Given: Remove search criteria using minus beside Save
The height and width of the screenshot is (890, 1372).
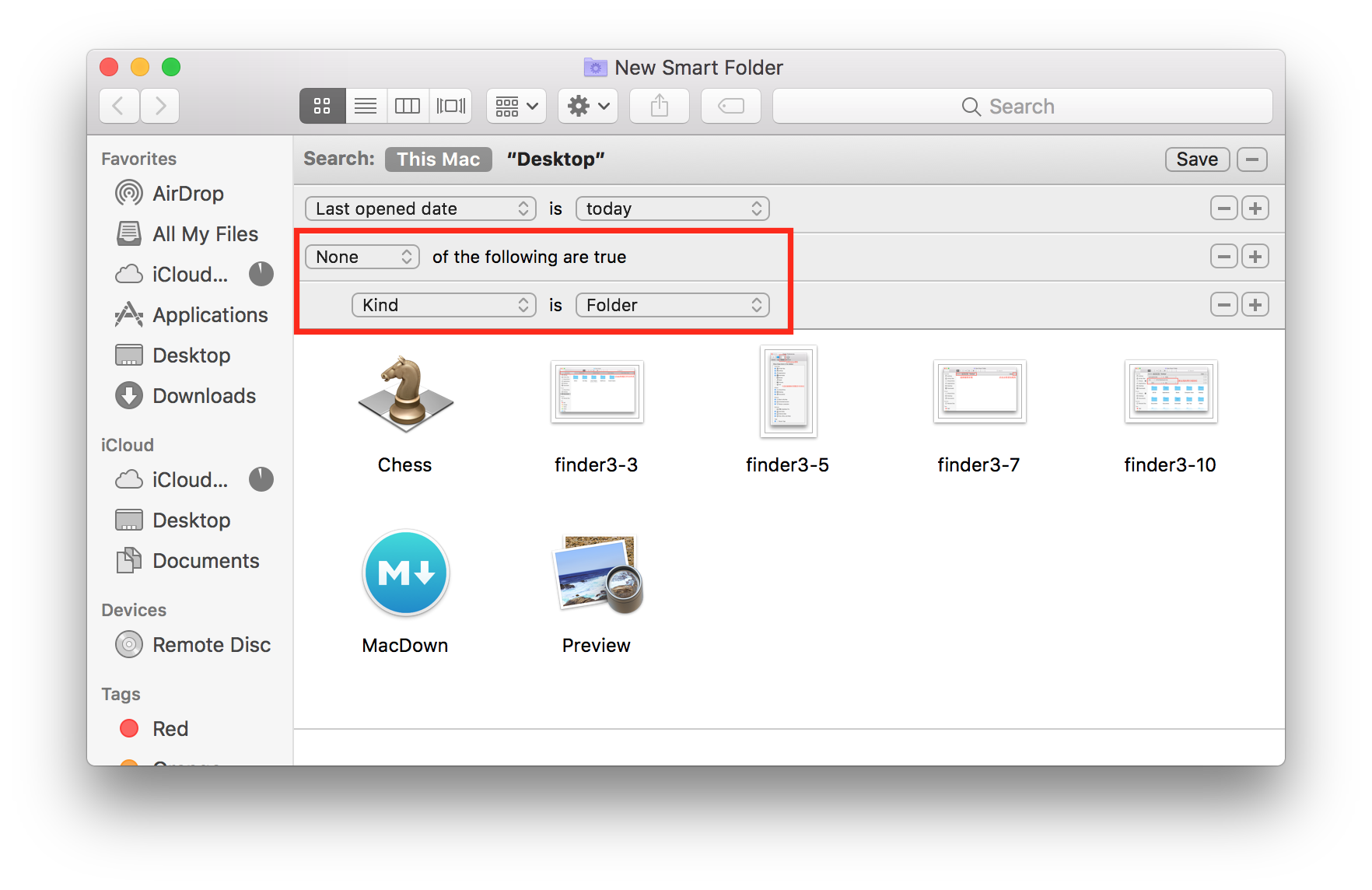Looking at the screenshot, I should [1252, 159].
